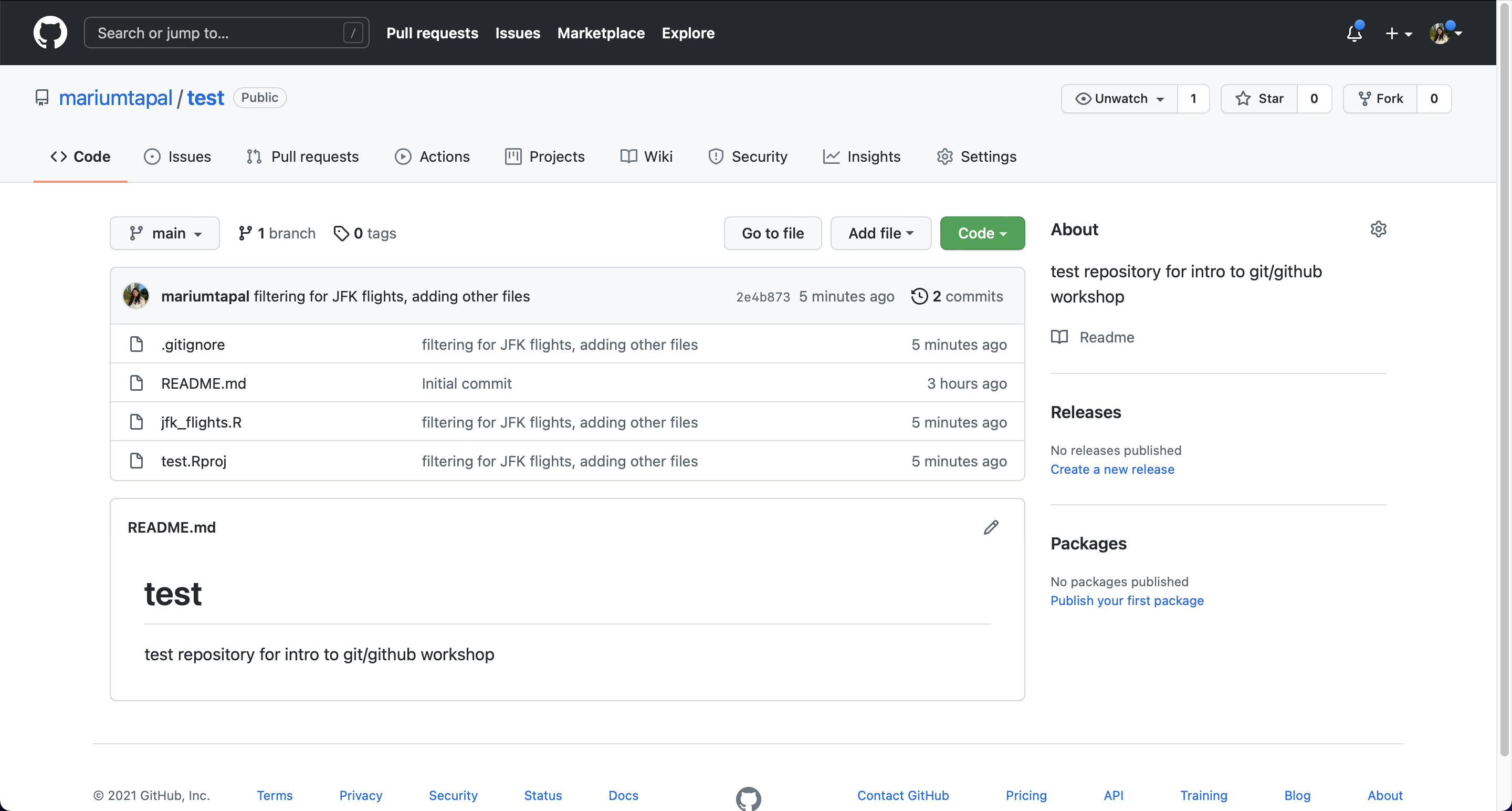Image resolution: width=1512 pixels, height=811 pixels.
Task: Open the jfk_flights.R file
Action: [x=201, y=422]
